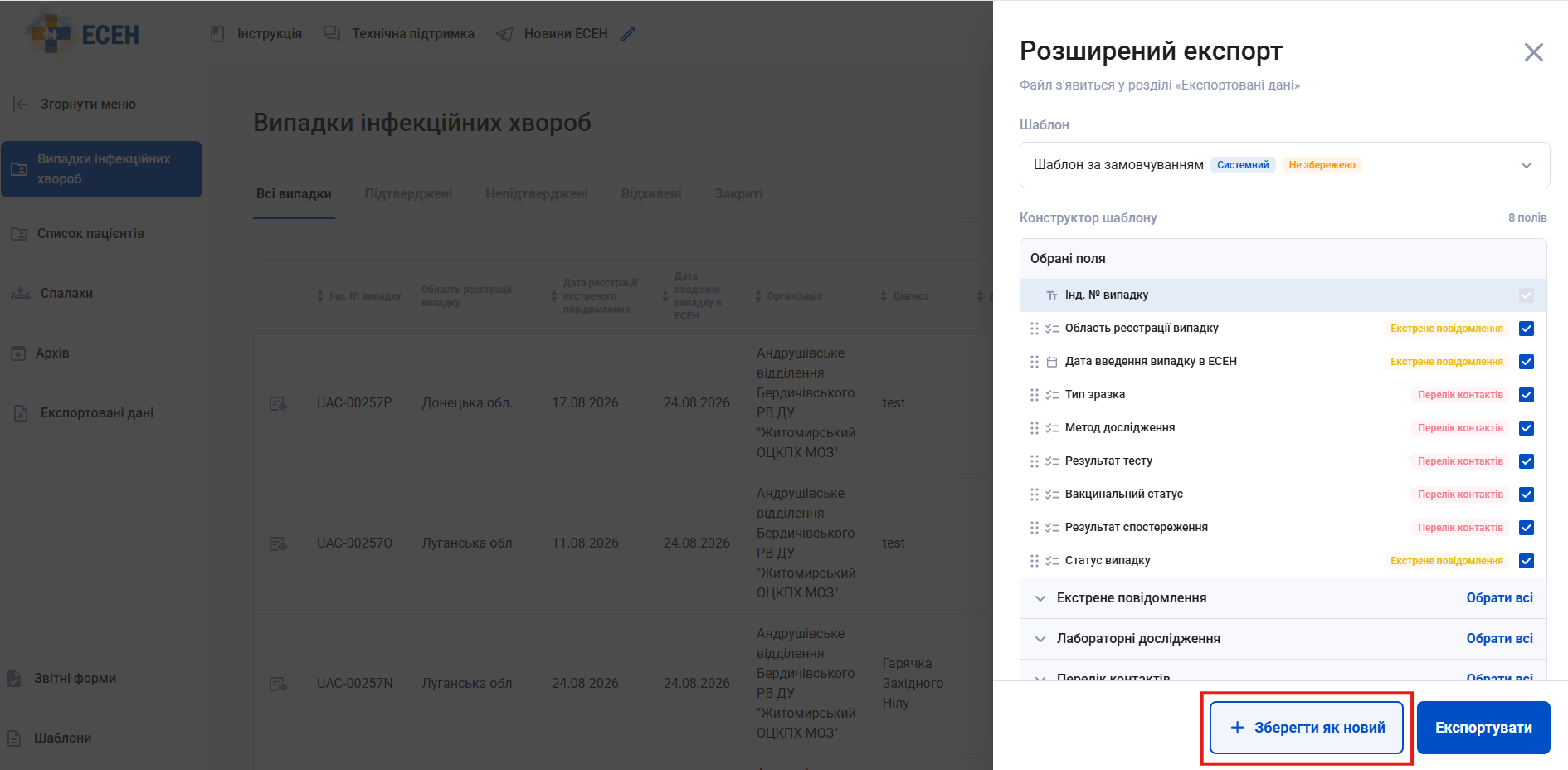
Task: Click the row icon for case UAC-00257O
Action: pos(278,543)
